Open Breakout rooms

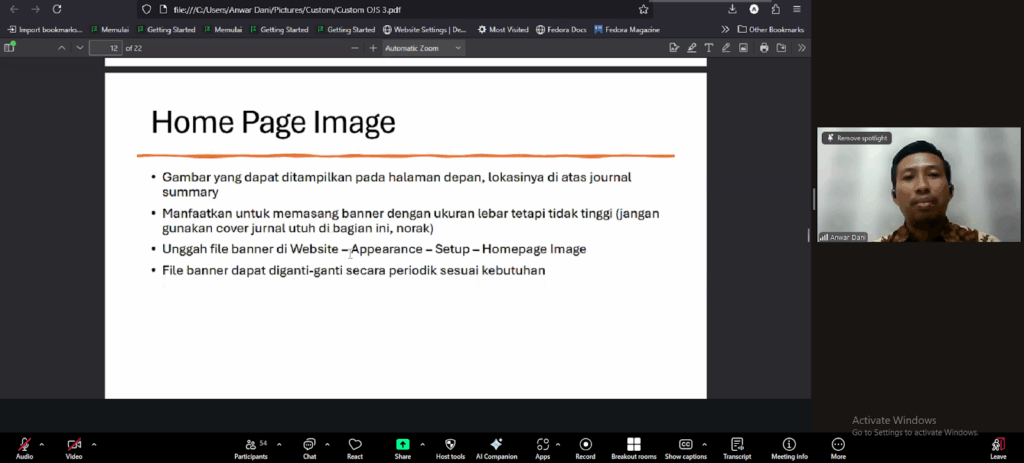tap(633, 444)
